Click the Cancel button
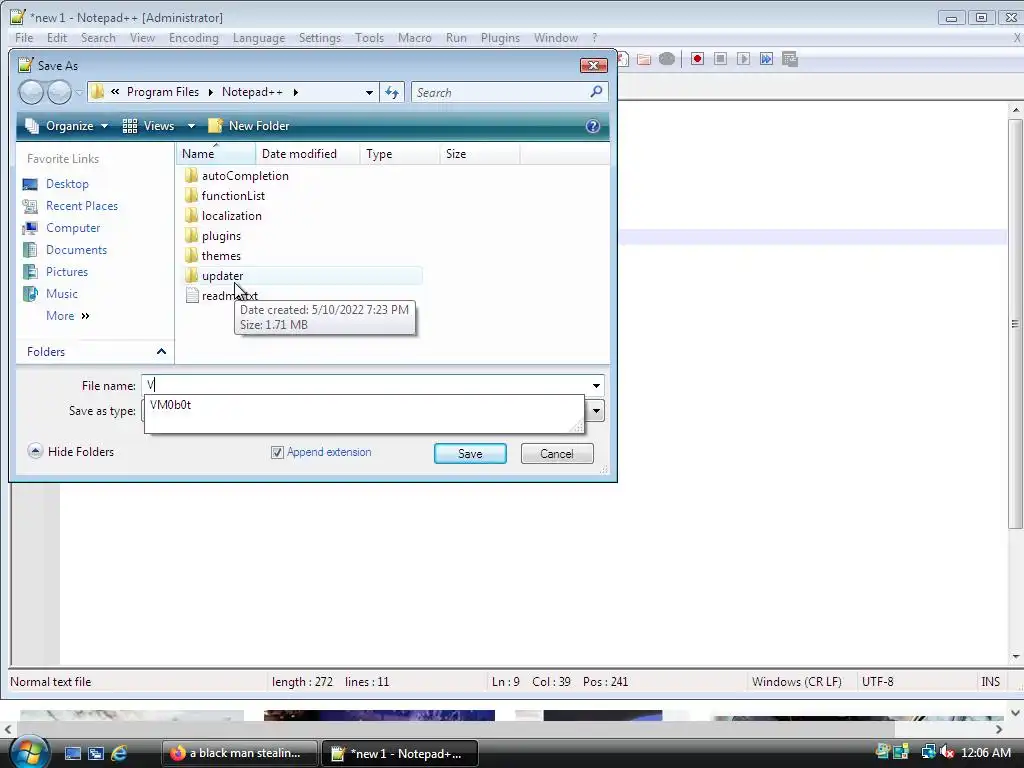The height and width of the screenshot is (768, 1024). click(x=557, y=454)
